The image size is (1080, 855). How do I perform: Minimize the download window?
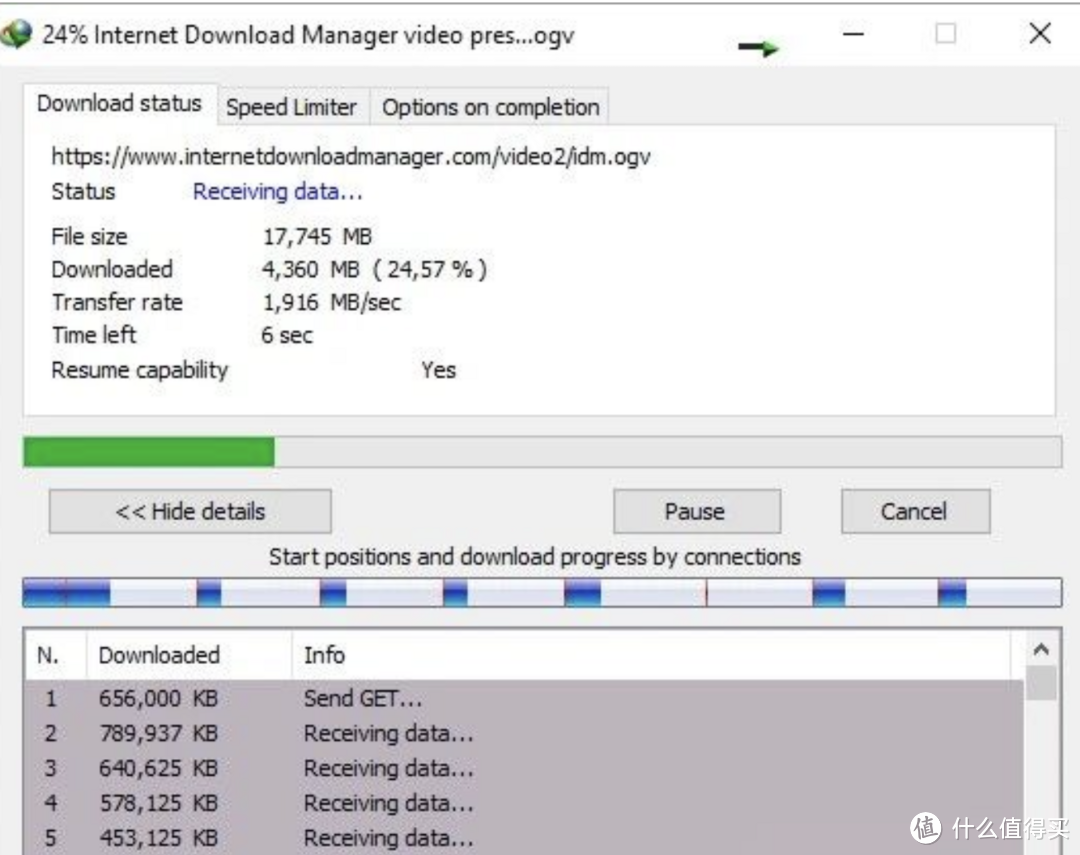pos(853,33)
